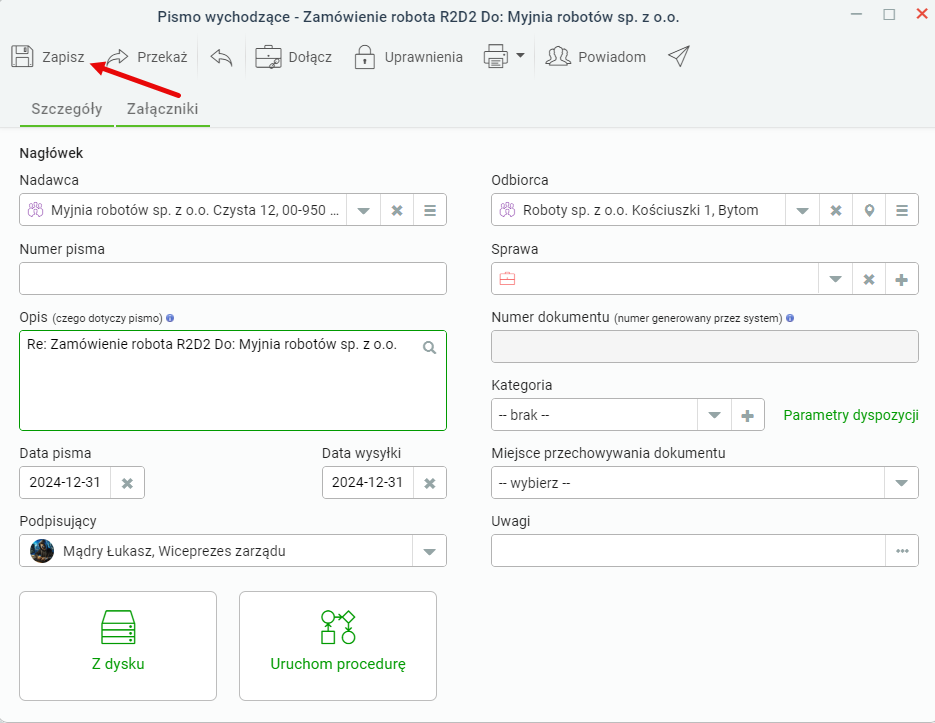Switch to the Załączniki tab
Viewport: 935px width, 723px height.
pyautogui.click(x=163, y=109)
